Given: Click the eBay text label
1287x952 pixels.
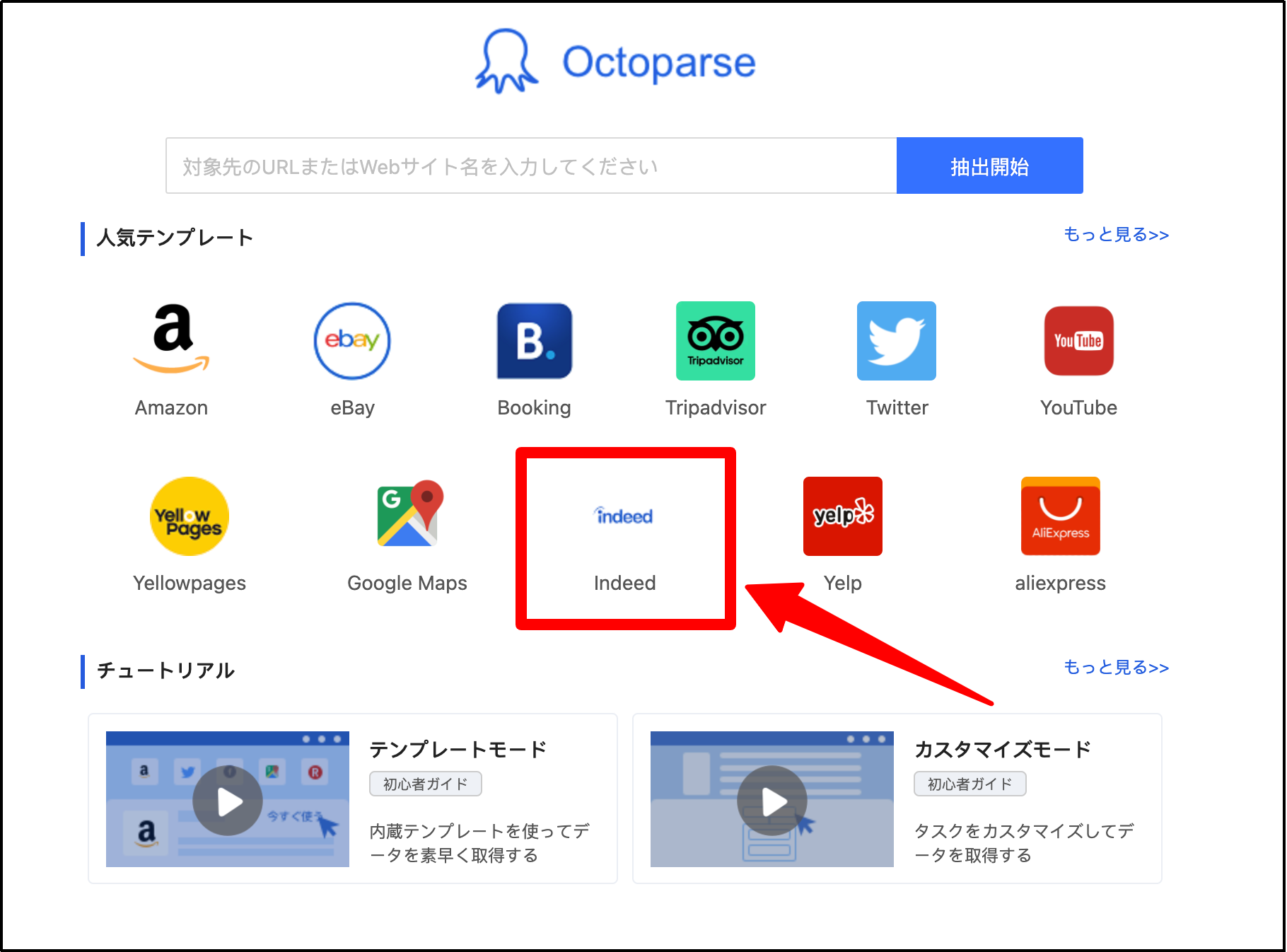Looking at the screenshot, I should click(x=352, y=408).
